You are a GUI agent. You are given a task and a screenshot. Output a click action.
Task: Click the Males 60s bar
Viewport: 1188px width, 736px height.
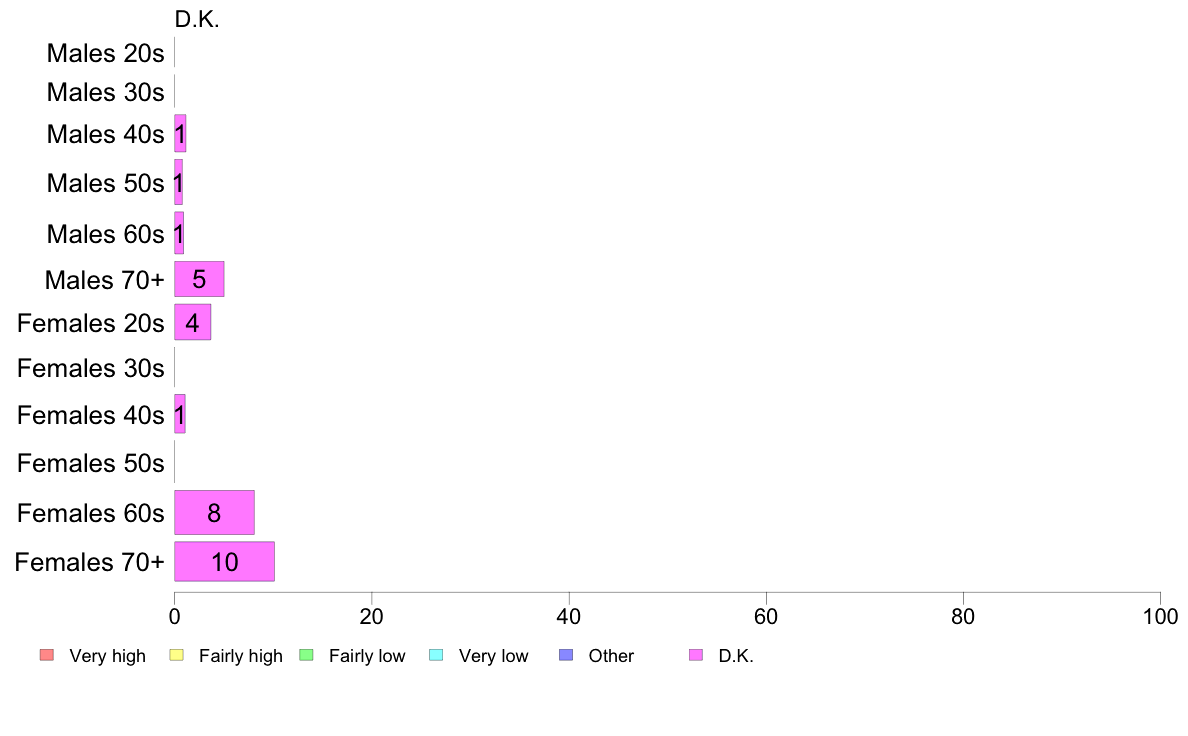179,233
